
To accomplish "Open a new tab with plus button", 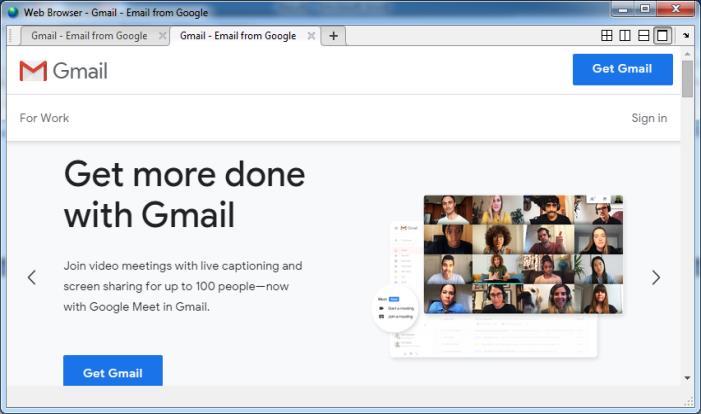I will click(334, 36).
